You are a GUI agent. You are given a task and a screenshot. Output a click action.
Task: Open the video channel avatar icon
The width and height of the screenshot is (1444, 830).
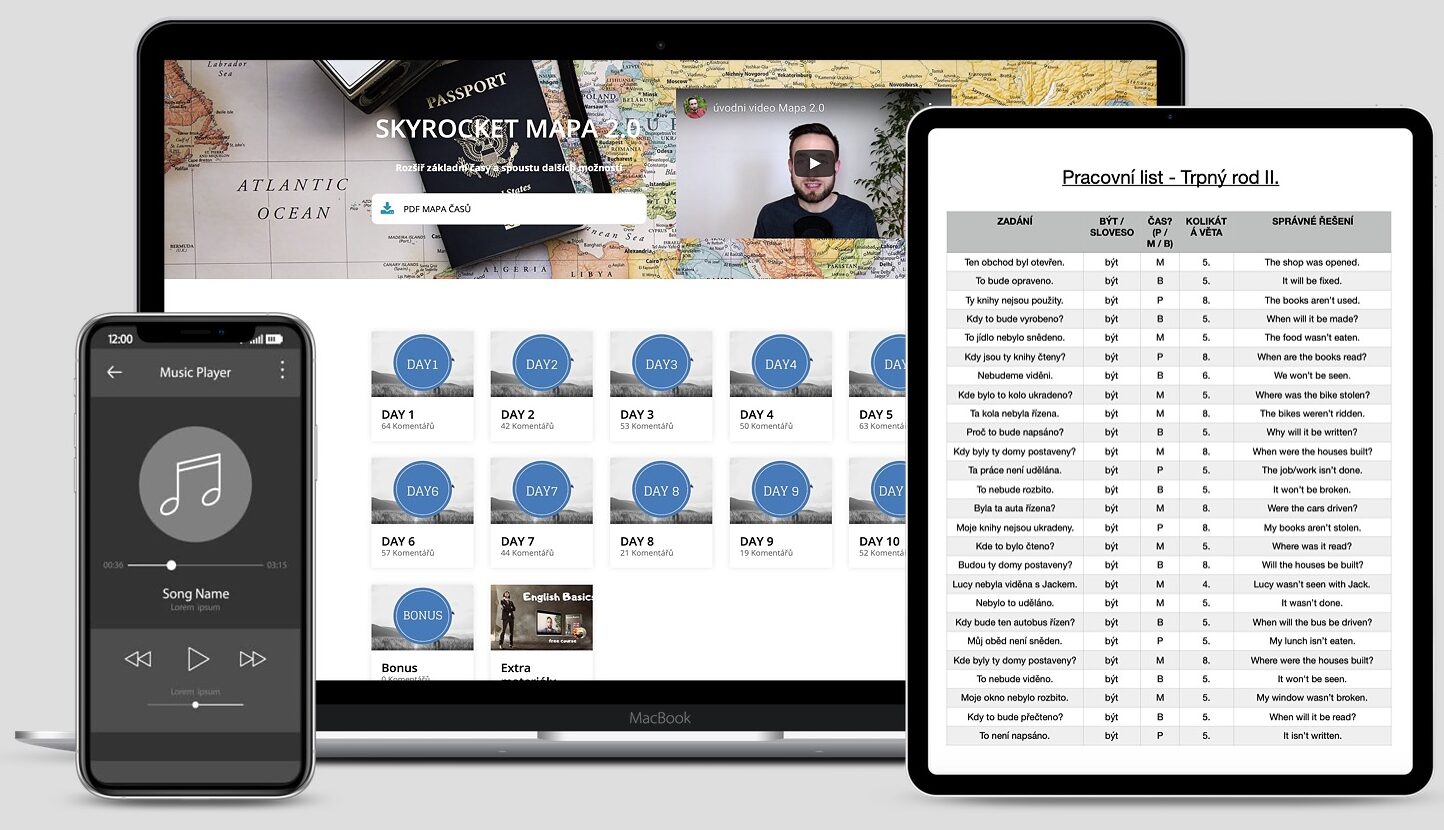696,107
